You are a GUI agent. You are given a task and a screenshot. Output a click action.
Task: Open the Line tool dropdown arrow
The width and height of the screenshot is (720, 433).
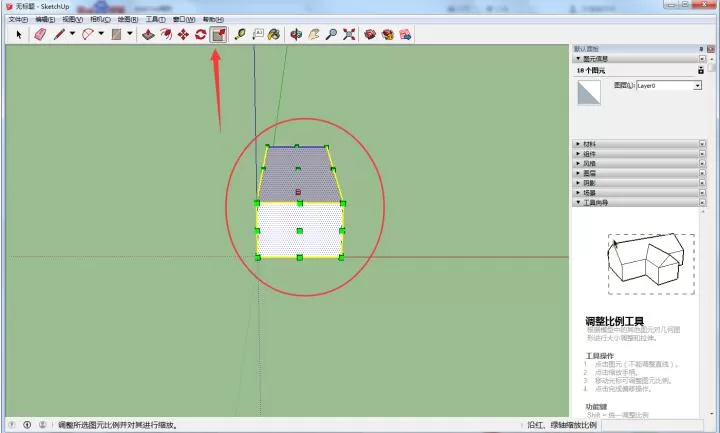73,34
